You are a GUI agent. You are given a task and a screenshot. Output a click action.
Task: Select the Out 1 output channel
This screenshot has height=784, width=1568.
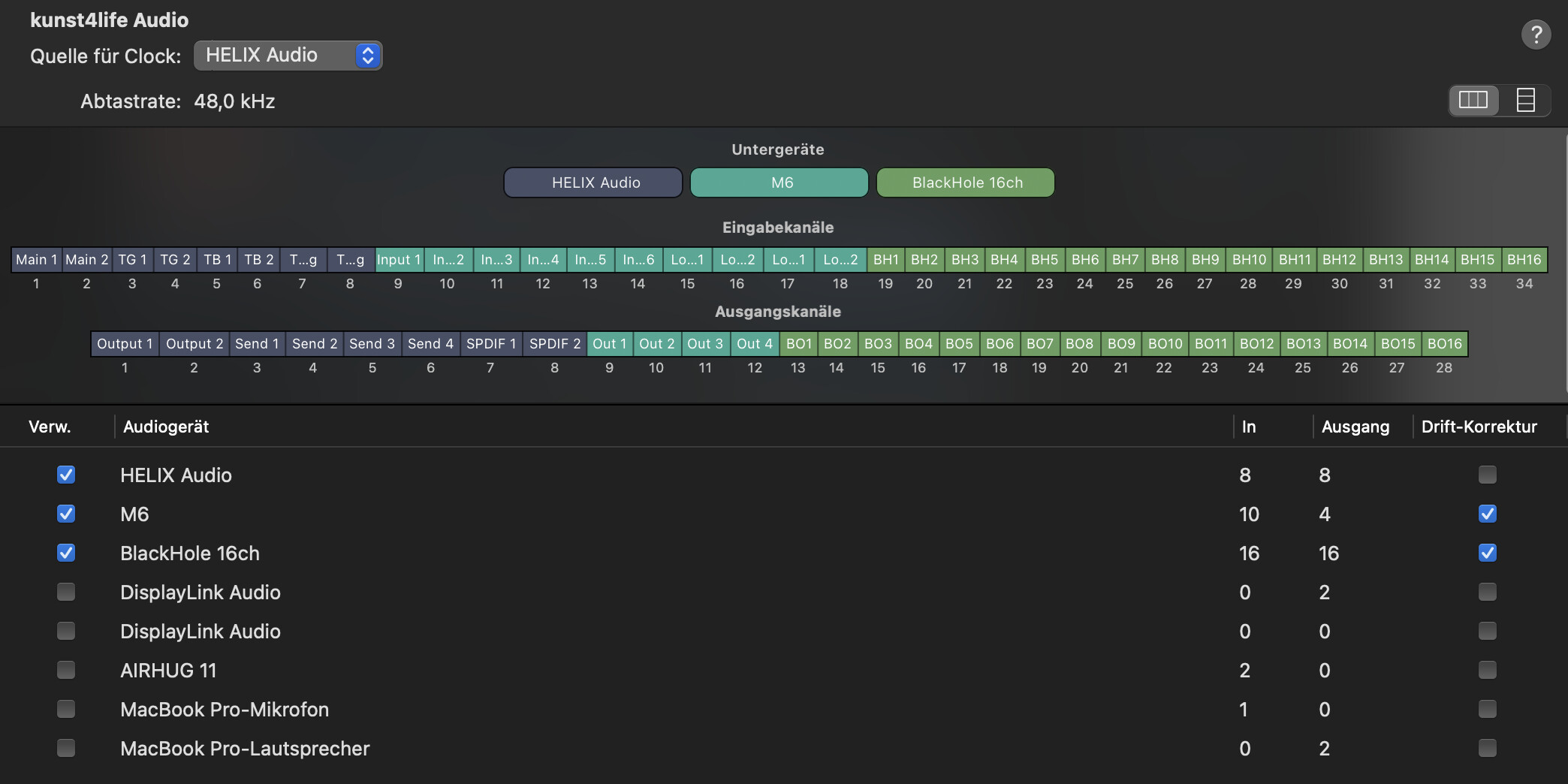point(609,344)
